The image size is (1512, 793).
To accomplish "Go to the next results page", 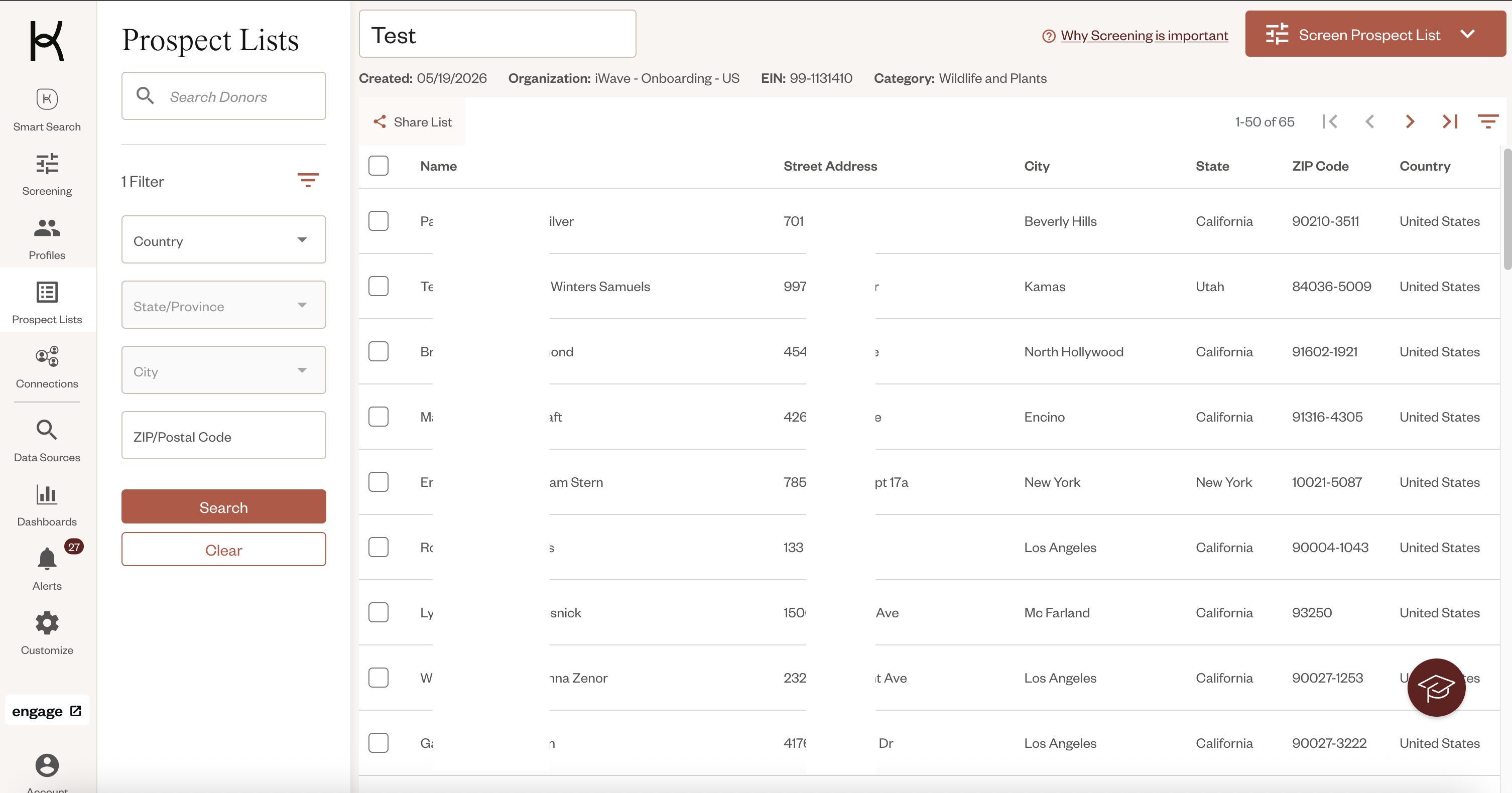I will point(1410,121).
